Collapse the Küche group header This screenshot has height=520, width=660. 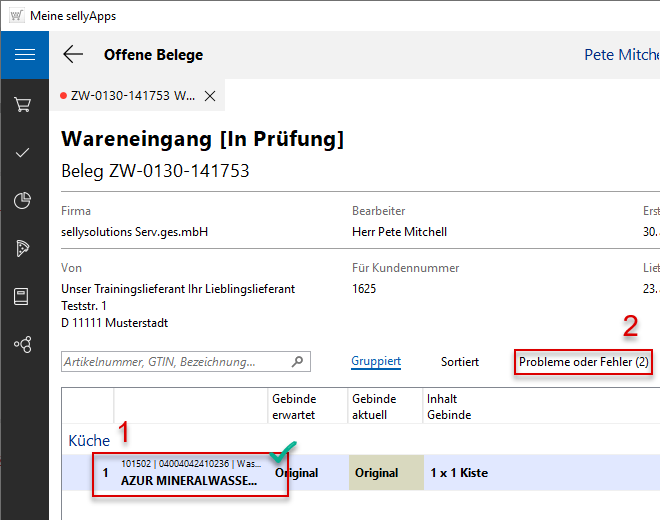pos(89,440)
